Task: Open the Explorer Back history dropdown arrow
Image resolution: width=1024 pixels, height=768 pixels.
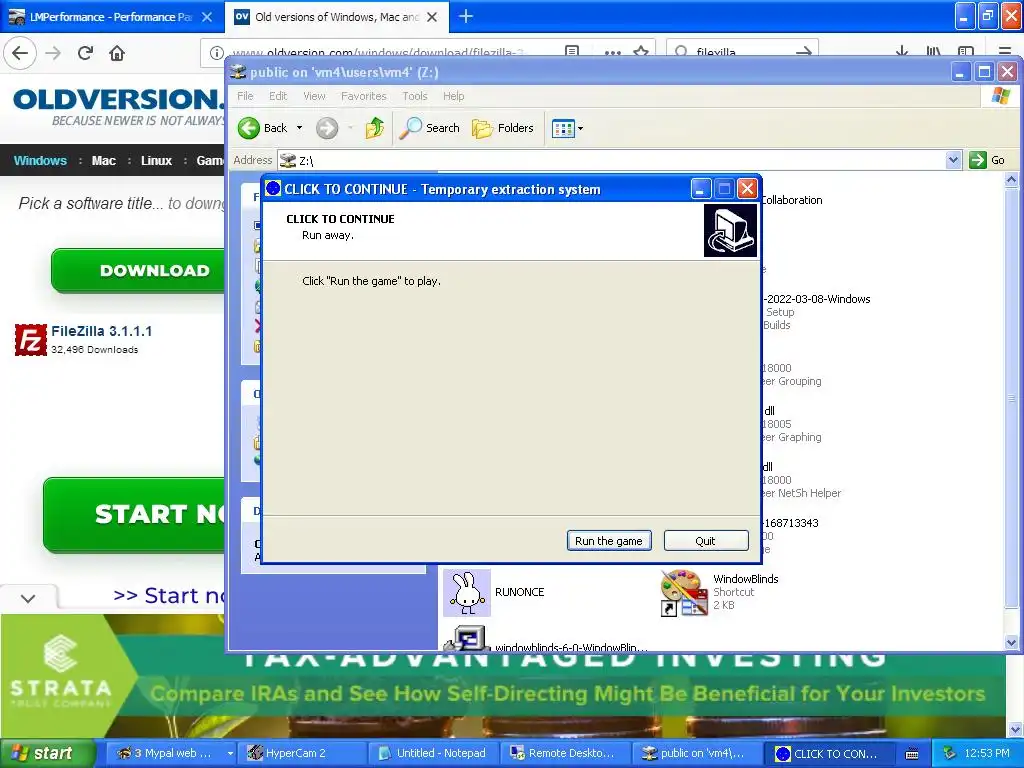Action: 300,128
